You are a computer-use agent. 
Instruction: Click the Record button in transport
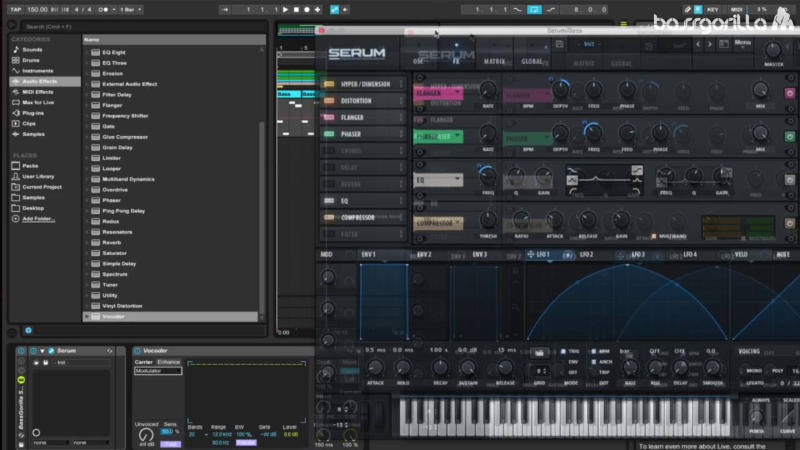(x=307, y=9)
